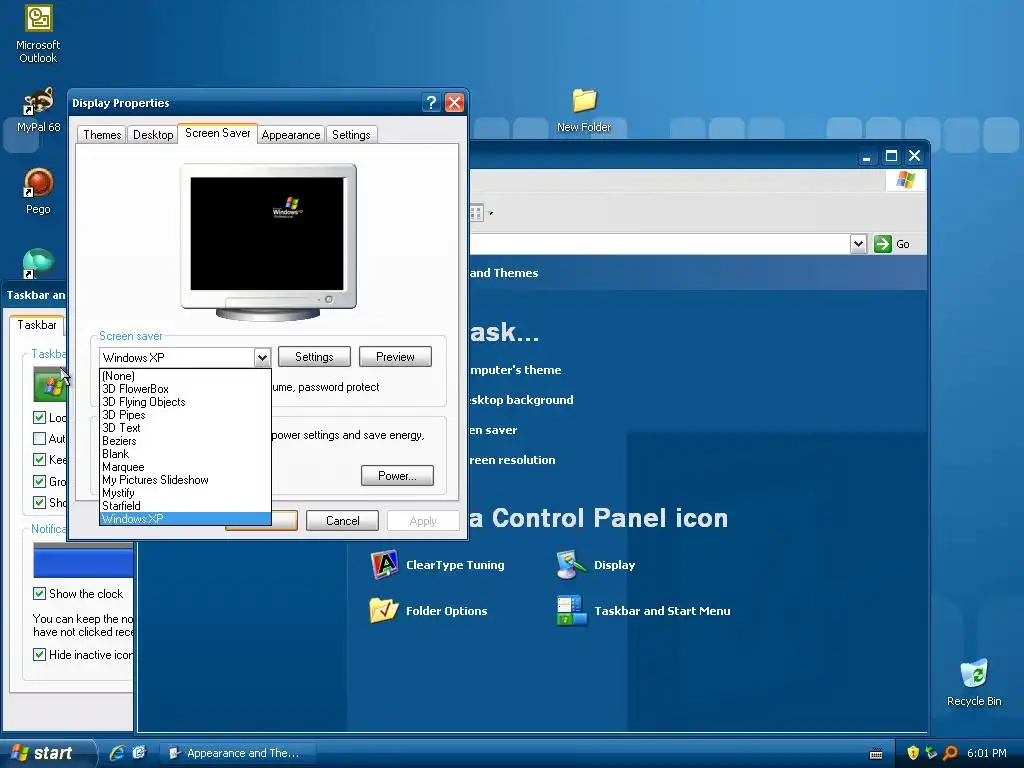Click Cancel in Display Properties
This screenshot has height=768, width=1024.
tap(342, 520)
